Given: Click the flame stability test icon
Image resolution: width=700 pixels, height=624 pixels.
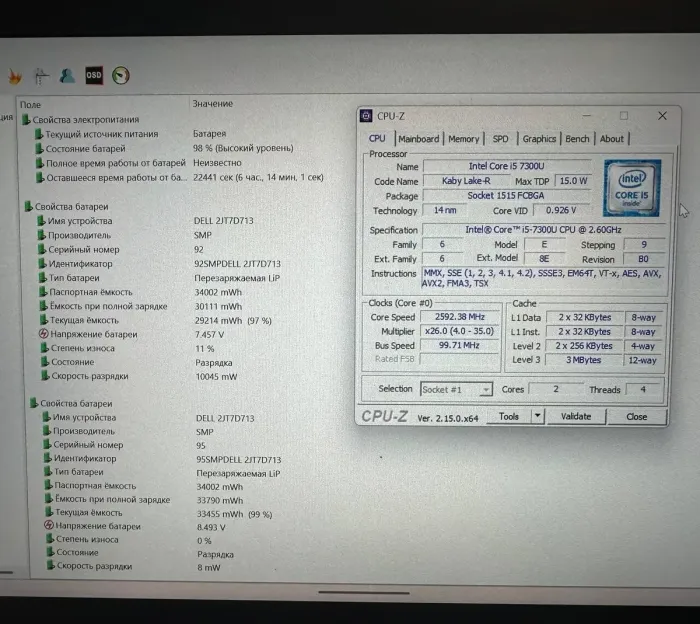Looking at the screenshot, I should (x=14, y=76).
